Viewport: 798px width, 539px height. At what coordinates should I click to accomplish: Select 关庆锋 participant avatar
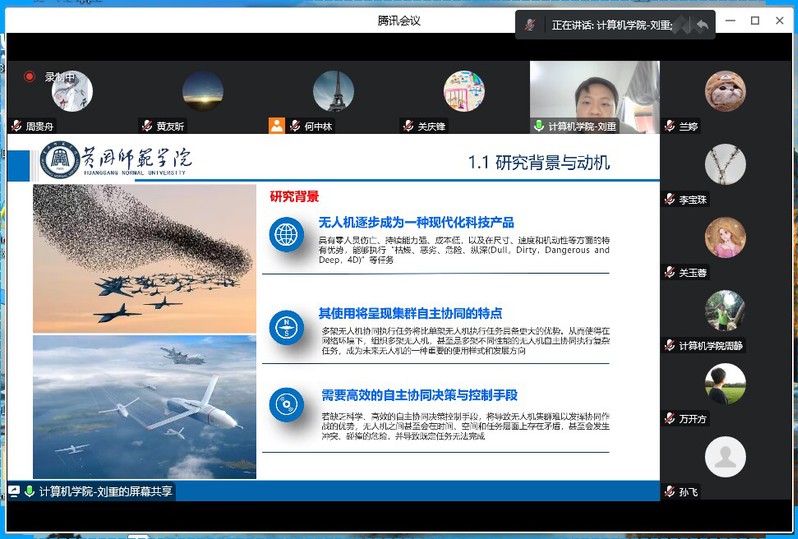[464, 91]
